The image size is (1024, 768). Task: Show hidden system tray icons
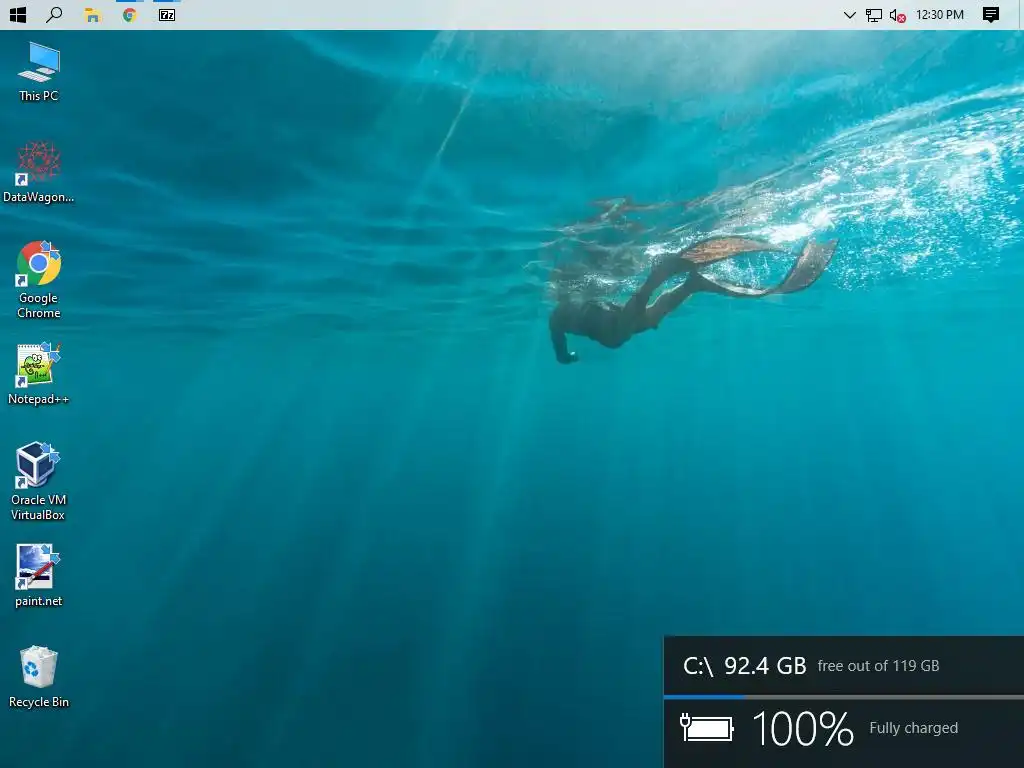(x=849, y=15)
